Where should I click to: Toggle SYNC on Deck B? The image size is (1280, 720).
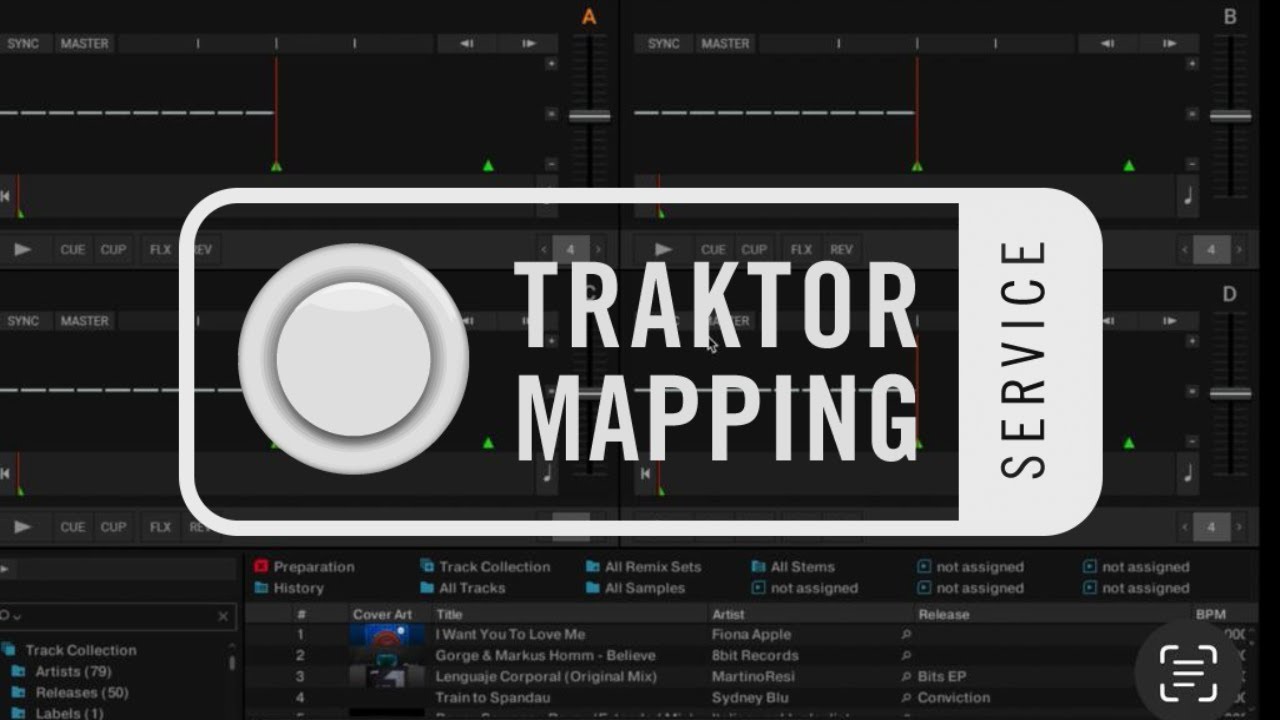pos(664,44)
